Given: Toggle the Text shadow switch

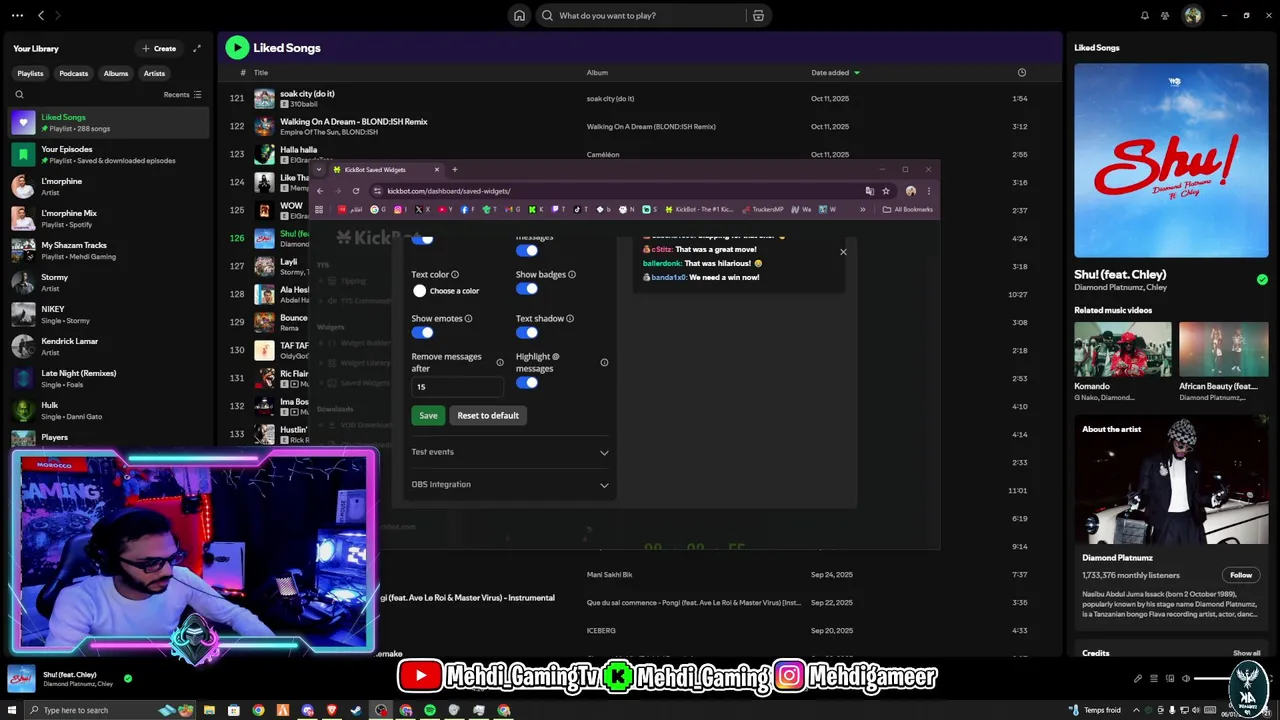Looking at the screenshot, I should [527, 332].
